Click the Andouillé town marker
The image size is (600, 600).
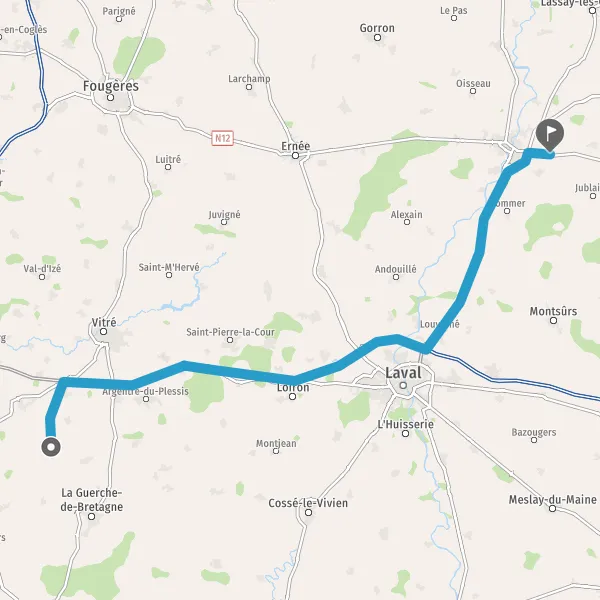(396, 277)
